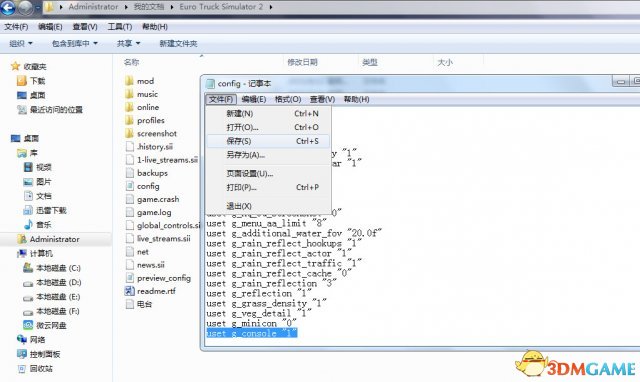Choose 另存为(A)... menu entry
The height and width of the screenshot is (382, 640).
coord(268,155)
